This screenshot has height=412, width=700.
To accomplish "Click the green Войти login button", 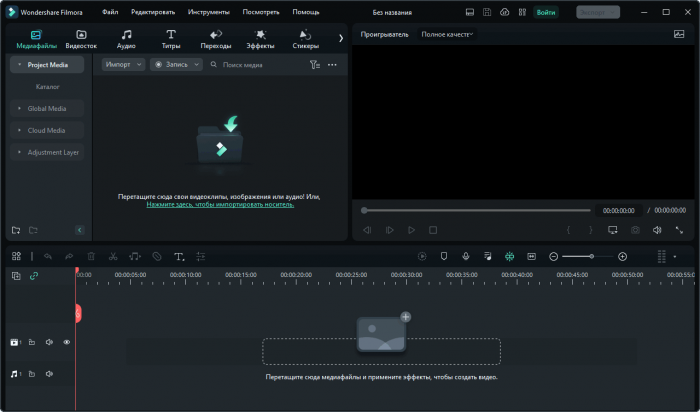I will tap(545, 12).
